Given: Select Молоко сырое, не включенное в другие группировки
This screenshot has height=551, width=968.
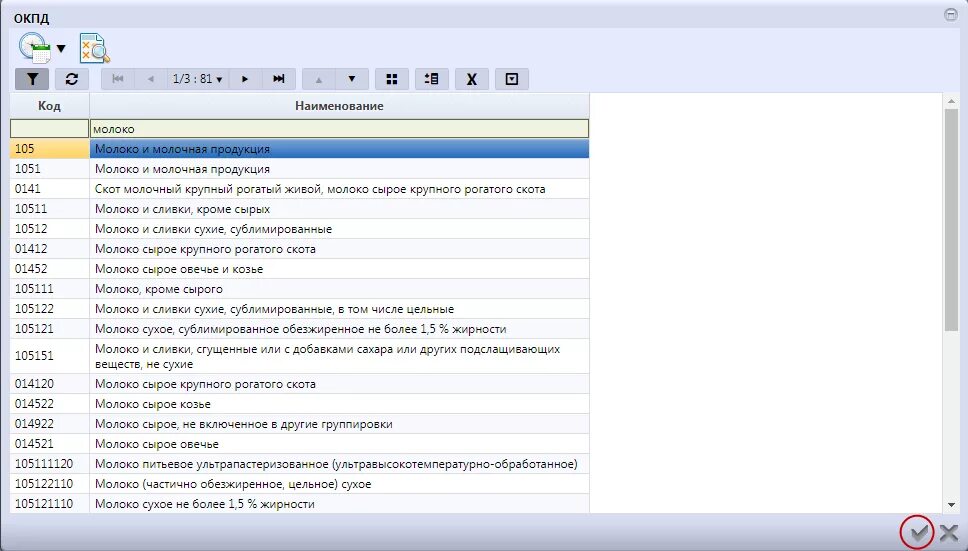Looking at the screenshot, I should (x=299, y=424).
